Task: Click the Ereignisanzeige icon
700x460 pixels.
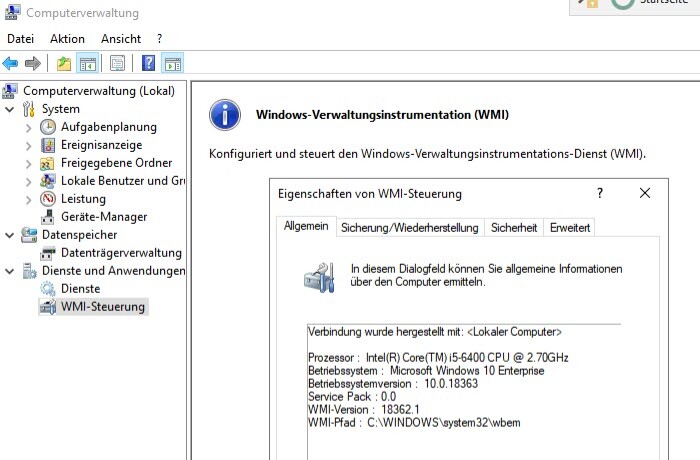Action: point(48,145)
